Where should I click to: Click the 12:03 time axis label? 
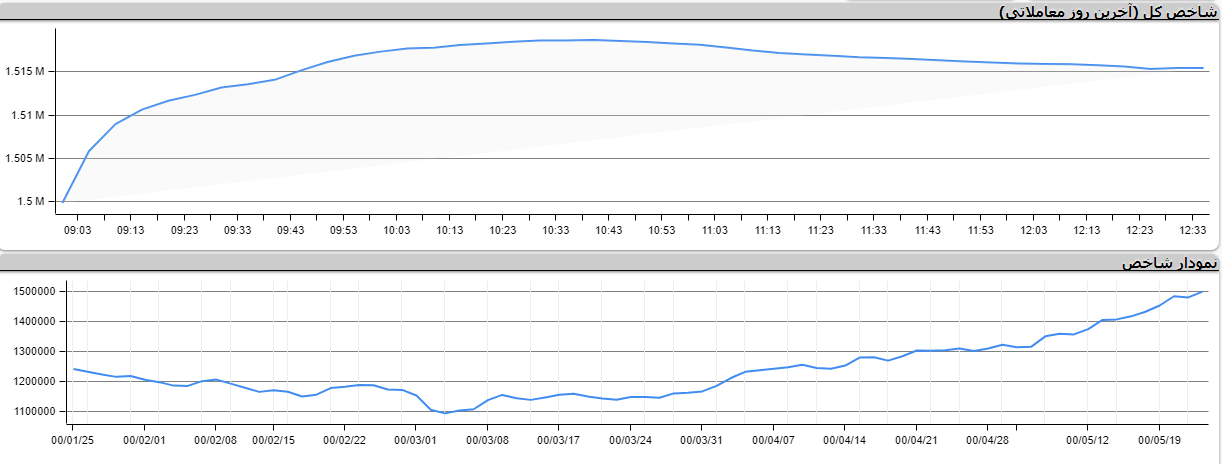pyautogui.click(x=1033, y=231)
